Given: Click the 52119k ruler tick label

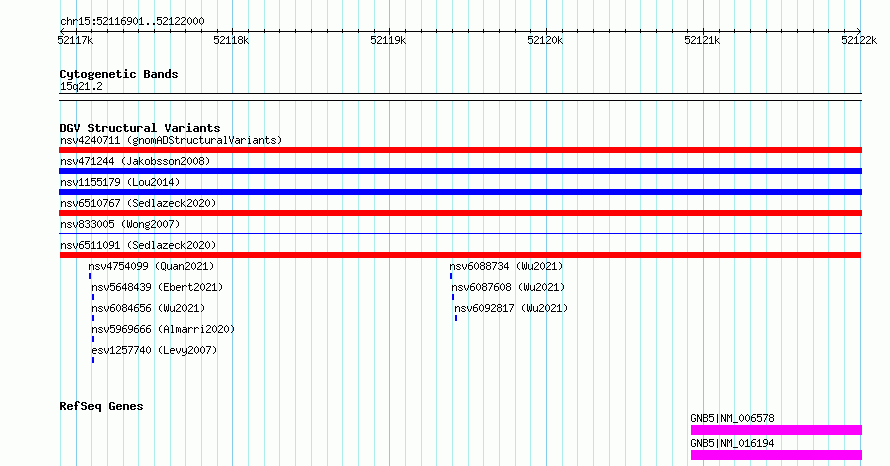Looking at the screenshot, I should 388,40.
